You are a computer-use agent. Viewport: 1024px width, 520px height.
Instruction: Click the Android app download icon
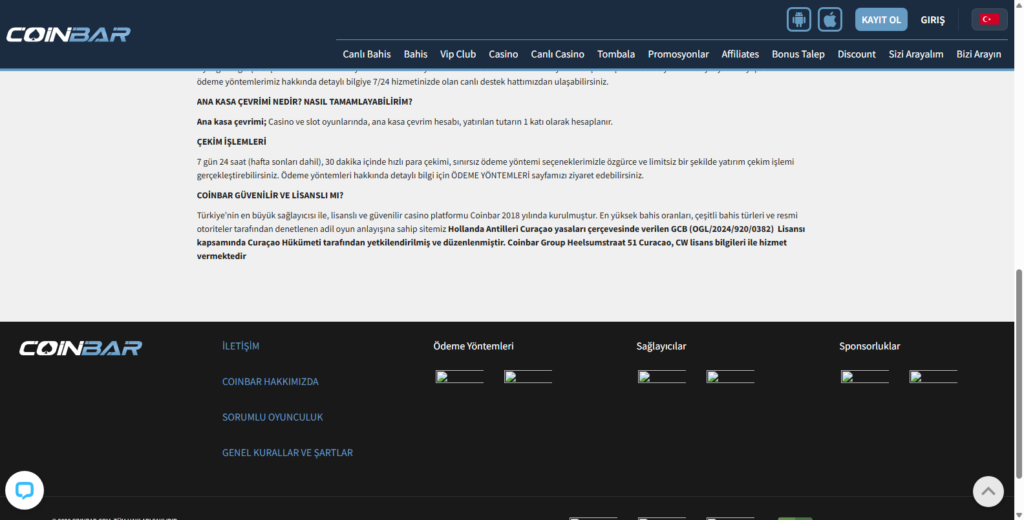coord(799,19)
